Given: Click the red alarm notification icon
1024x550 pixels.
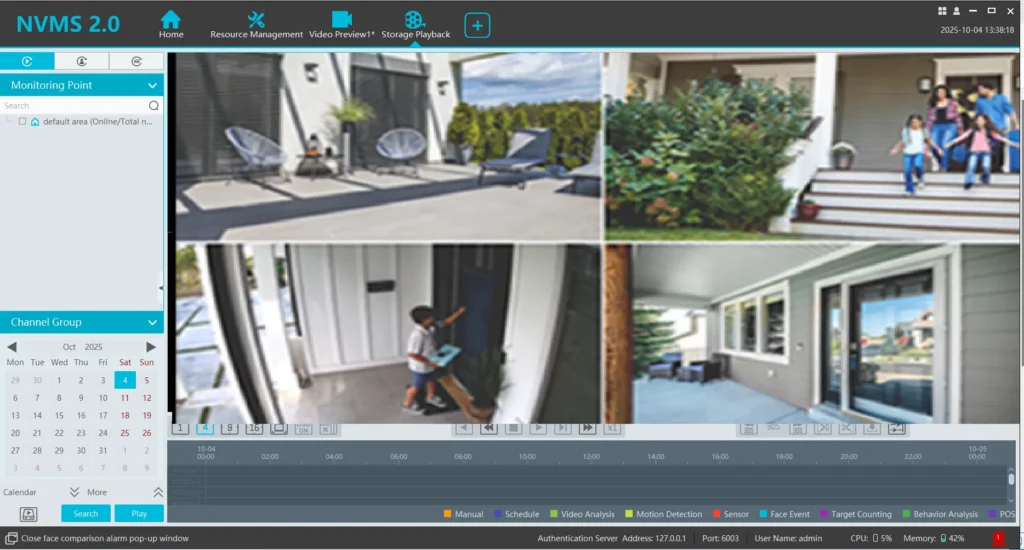Looking at the screenshot, I should tap(998, 538).
